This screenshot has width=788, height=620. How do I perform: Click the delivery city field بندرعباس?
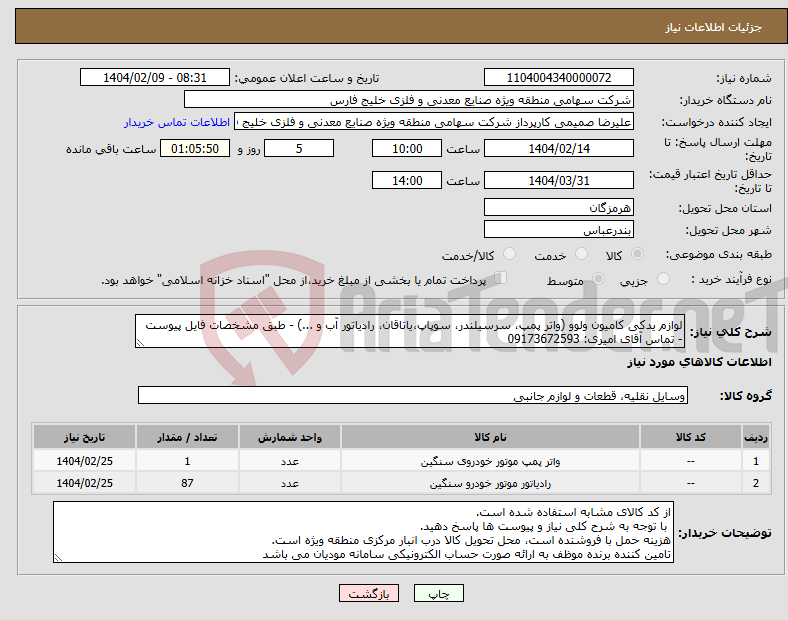pyautogui.click(x=558, y=229)
